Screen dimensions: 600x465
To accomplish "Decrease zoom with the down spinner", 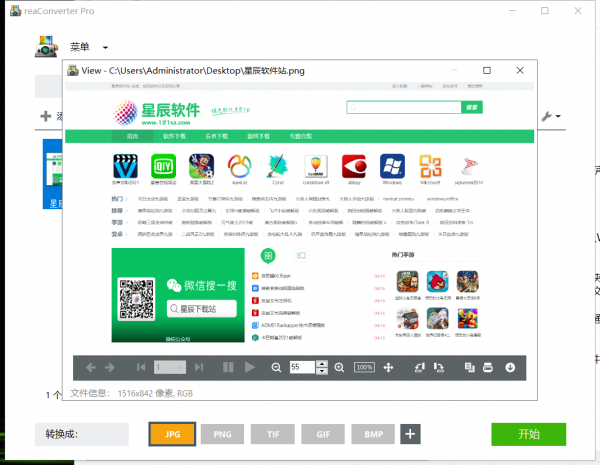I will pyautogui.click(x=322, y=371).
